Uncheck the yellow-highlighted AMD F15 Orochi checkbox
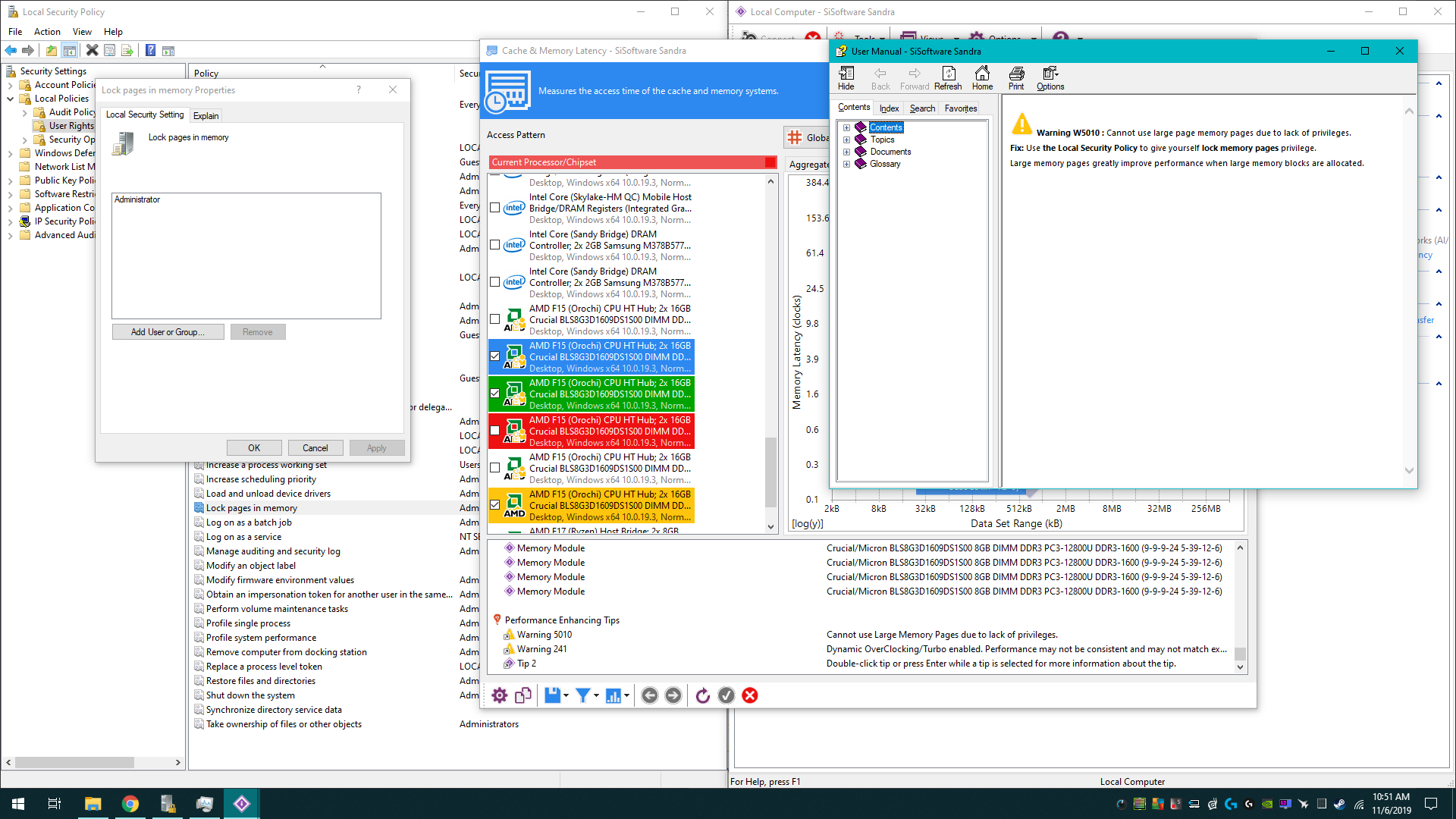Viewport: 1456px width, 819px height. [495, 505]
